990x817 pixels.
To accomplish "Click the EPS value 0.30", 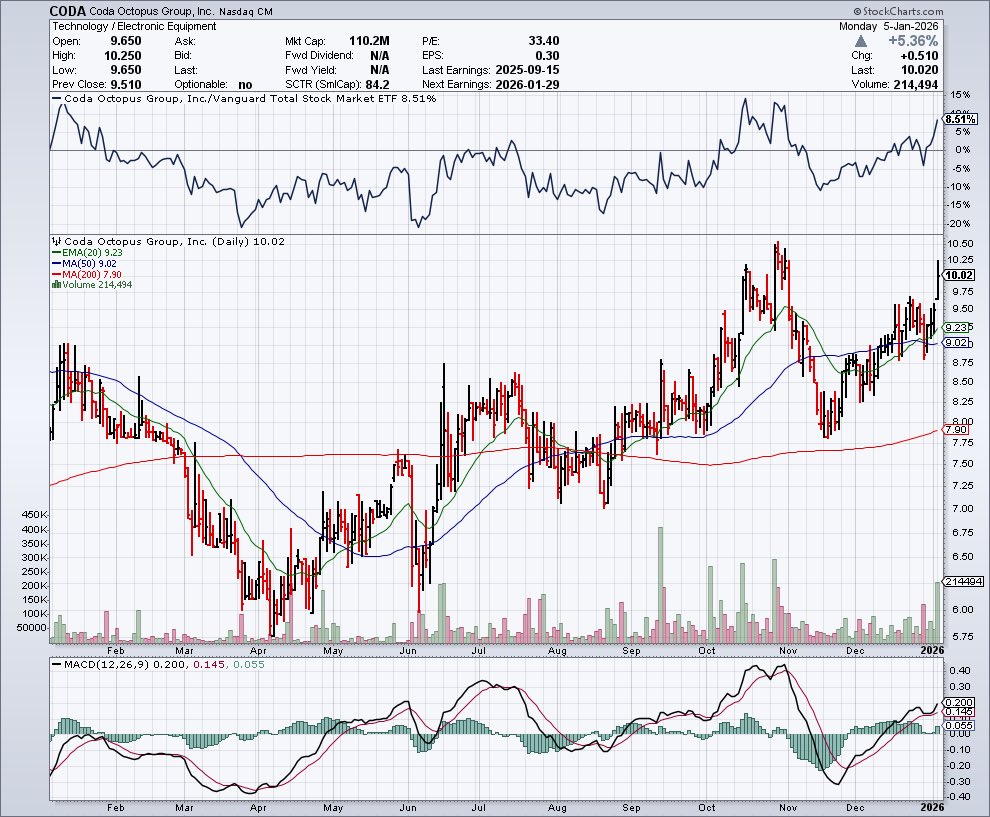I will (x=548, y=56).
